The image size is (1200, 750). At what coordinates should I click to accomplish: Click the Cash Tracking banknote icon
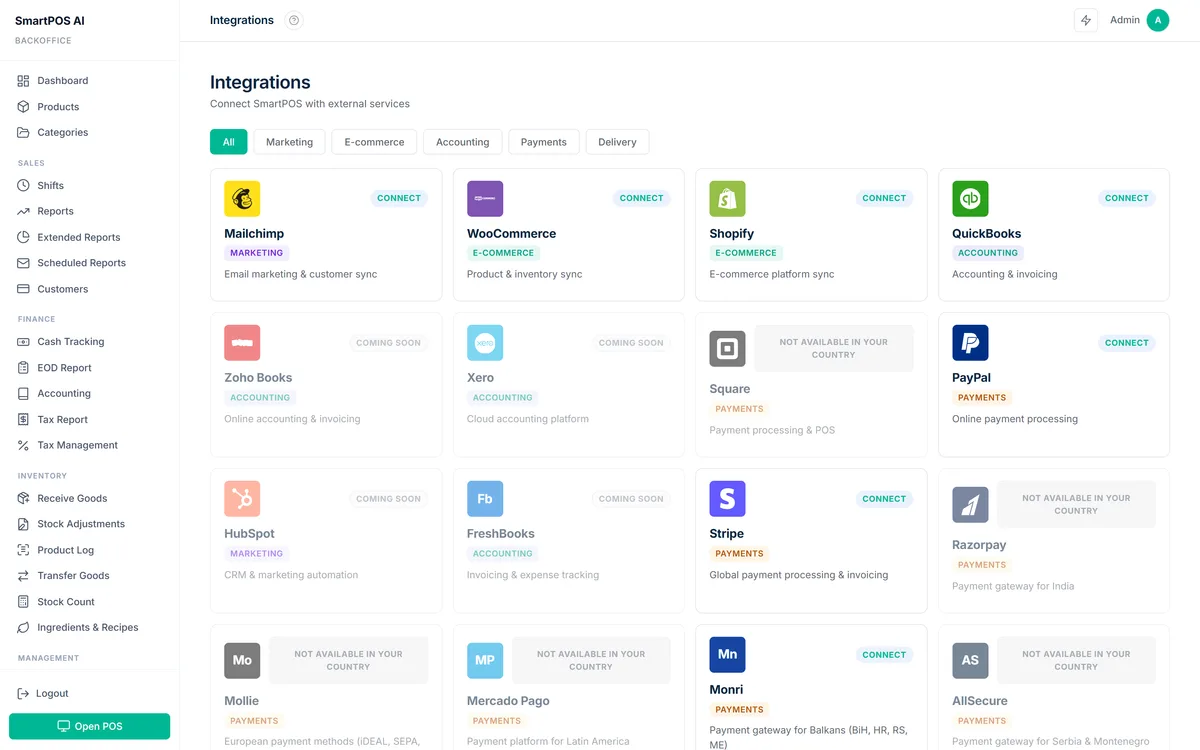coord(23,342)
